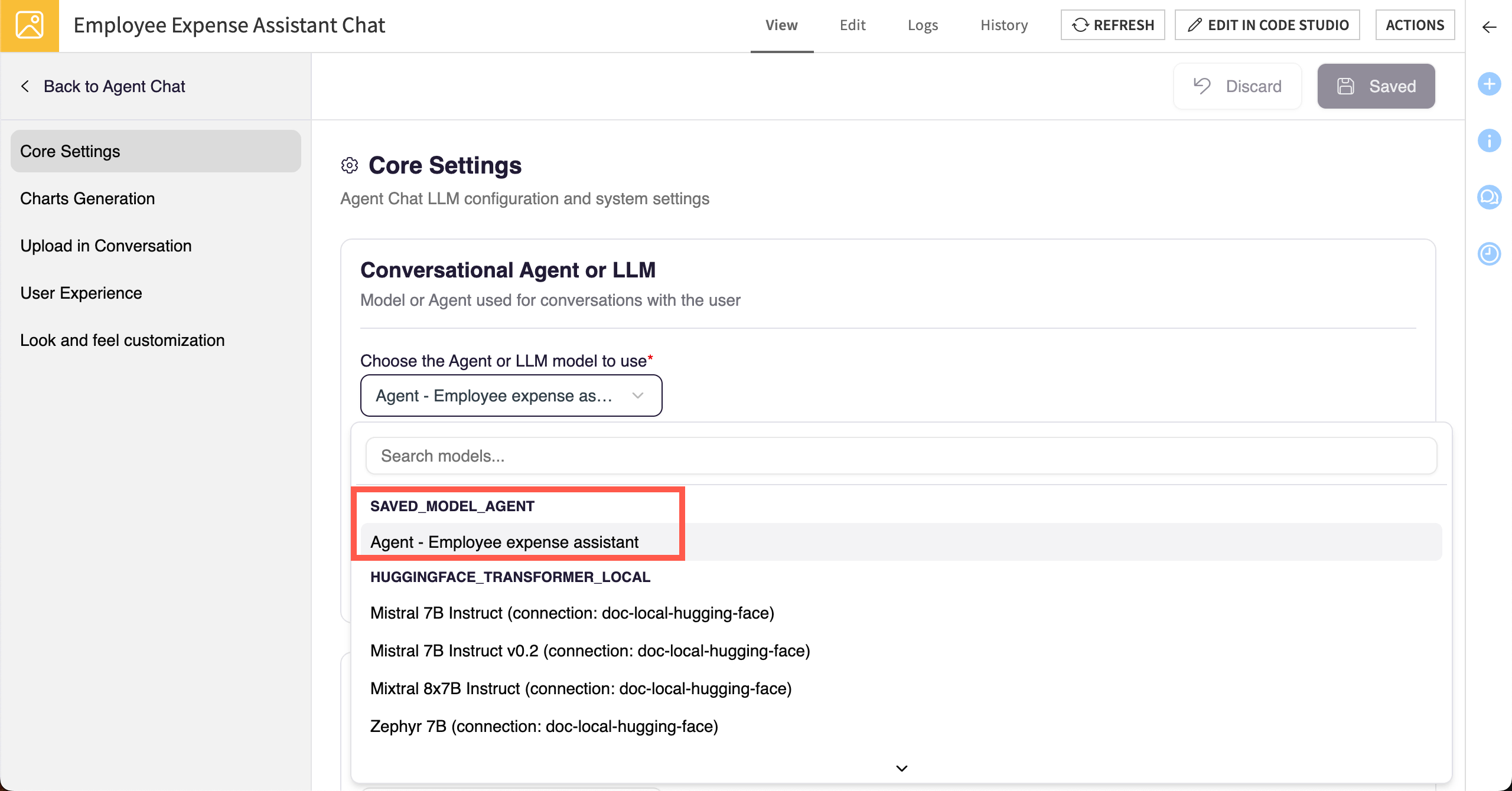Switch to the Edit tab
Viewport: 1512px width, 791px height.
[852, 25]
